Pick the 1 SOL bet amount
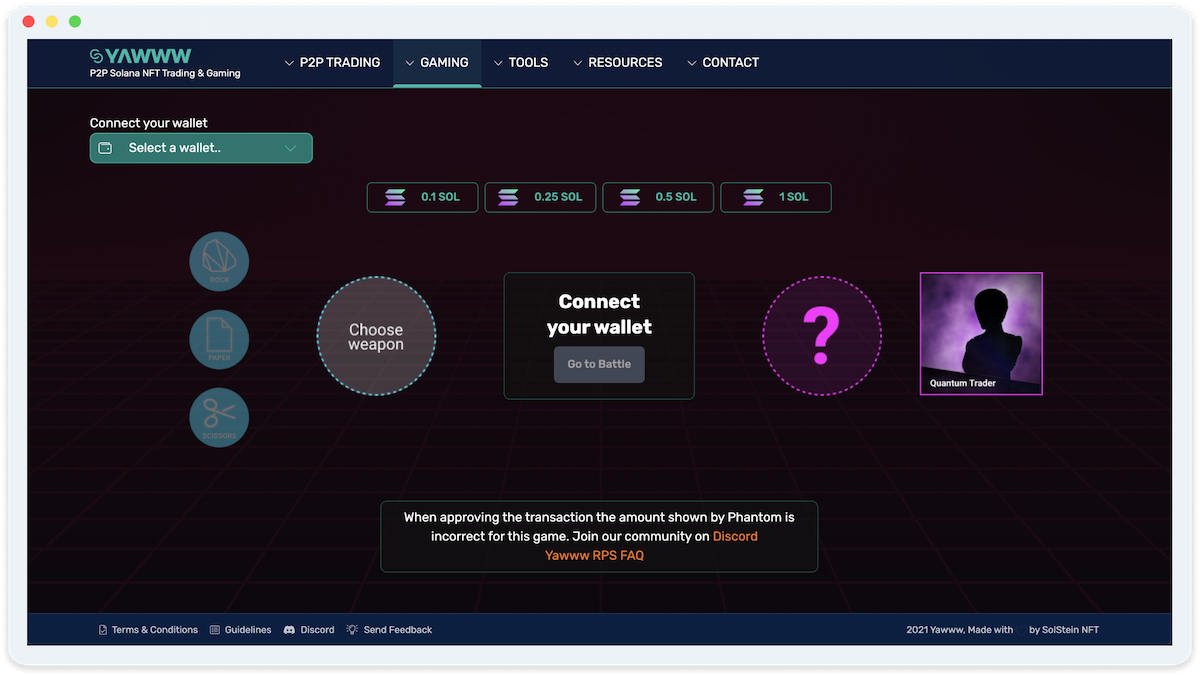This screenshot has width=1200, height=676. 775,197
